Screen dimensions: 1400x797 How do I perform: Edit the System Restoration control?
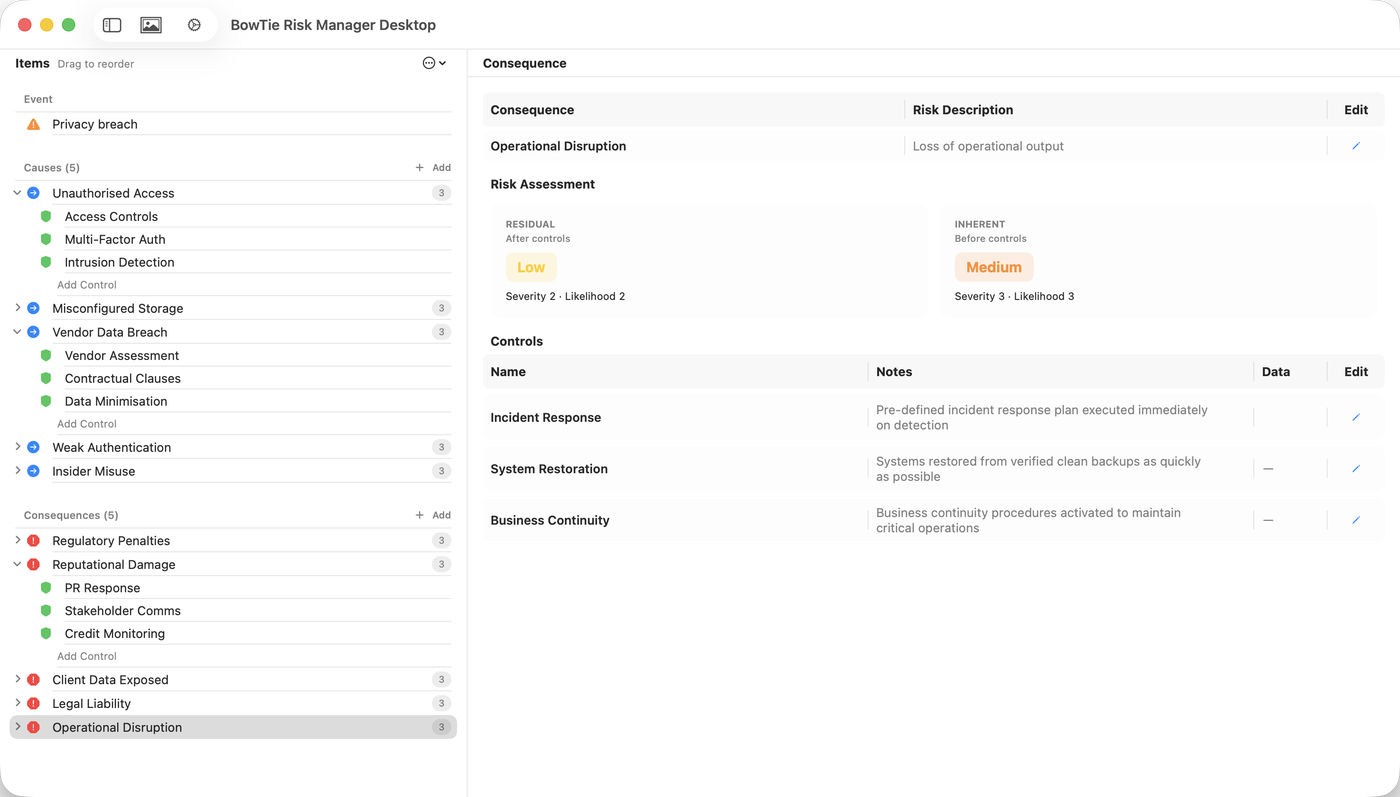click(x=1356, y=468)
